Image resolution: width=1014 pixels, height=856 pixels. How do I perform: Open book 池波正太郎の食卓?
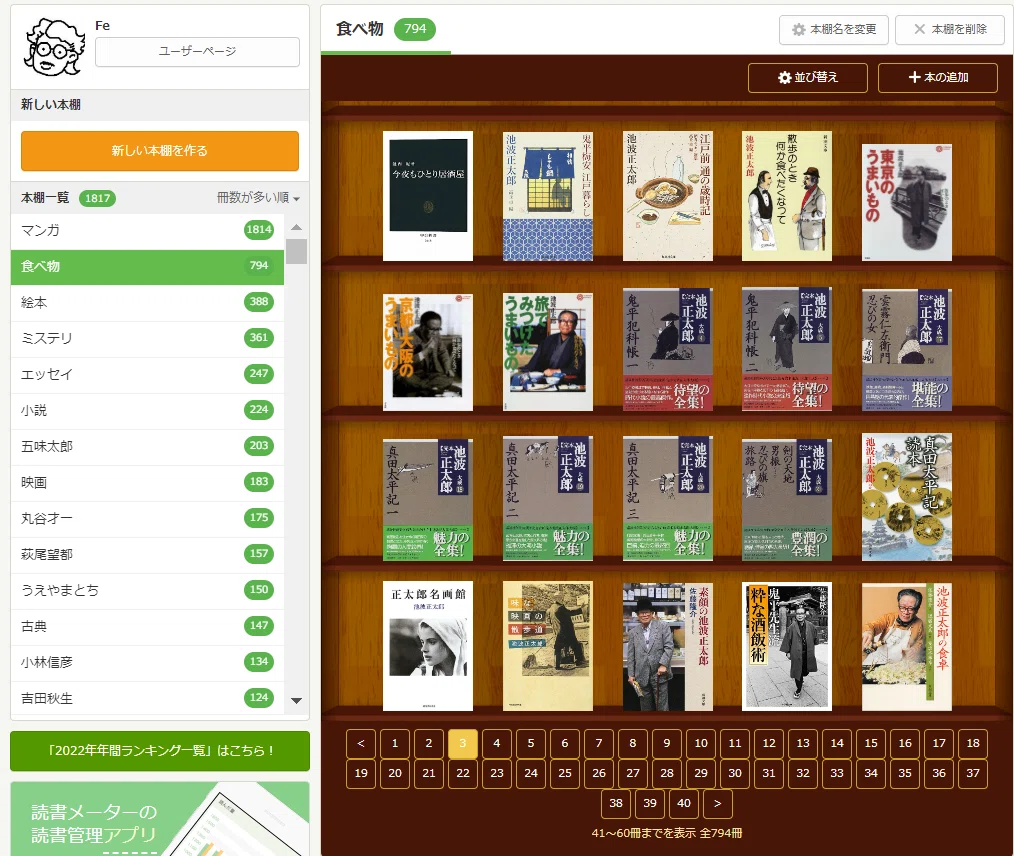pyautogui.click(x=907, y=647)
